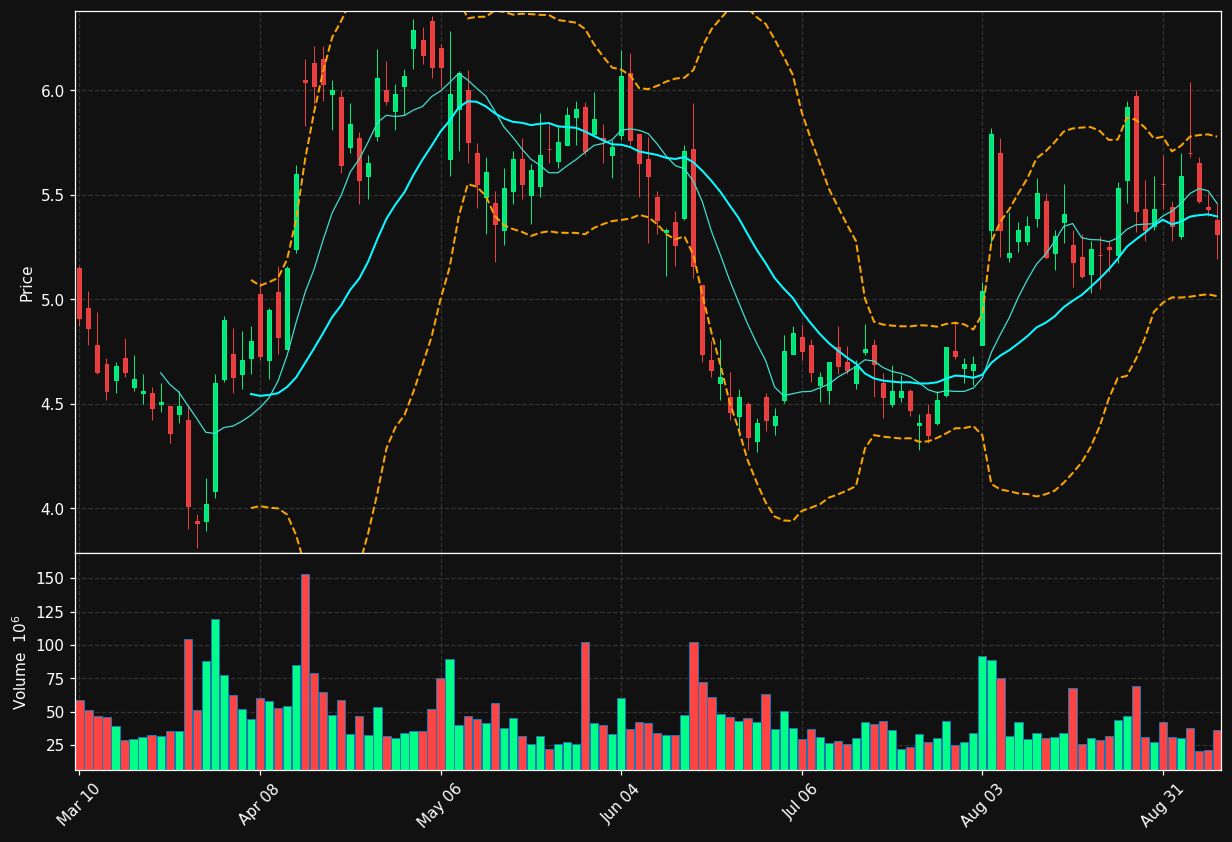Image resolution: width=1232 pixels, height=842 pixels.
Task: Click the 4.0 price tick label
Action: 54,509
